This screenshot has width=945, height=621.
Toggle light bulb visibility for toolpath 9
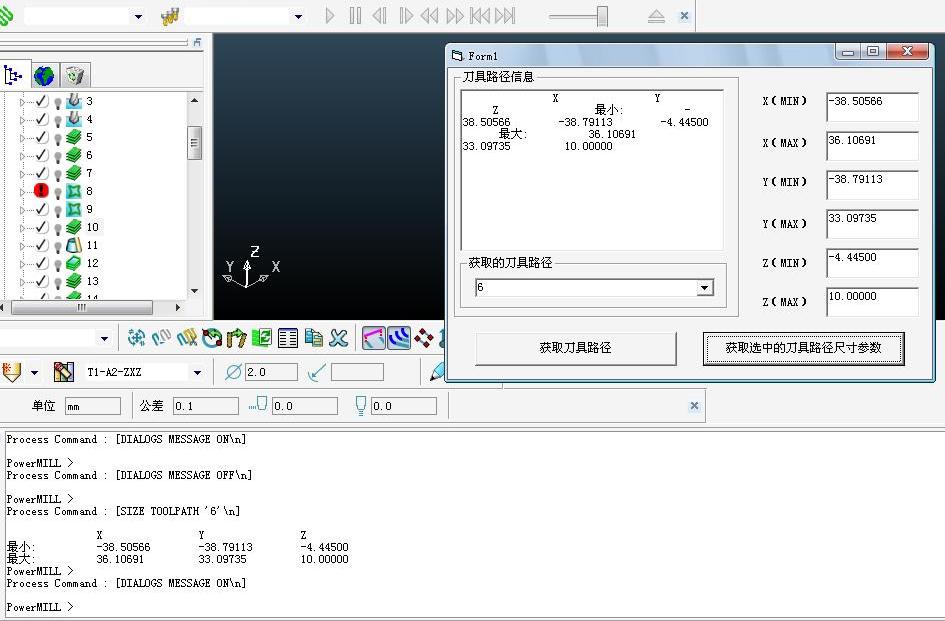pos(58,211)
